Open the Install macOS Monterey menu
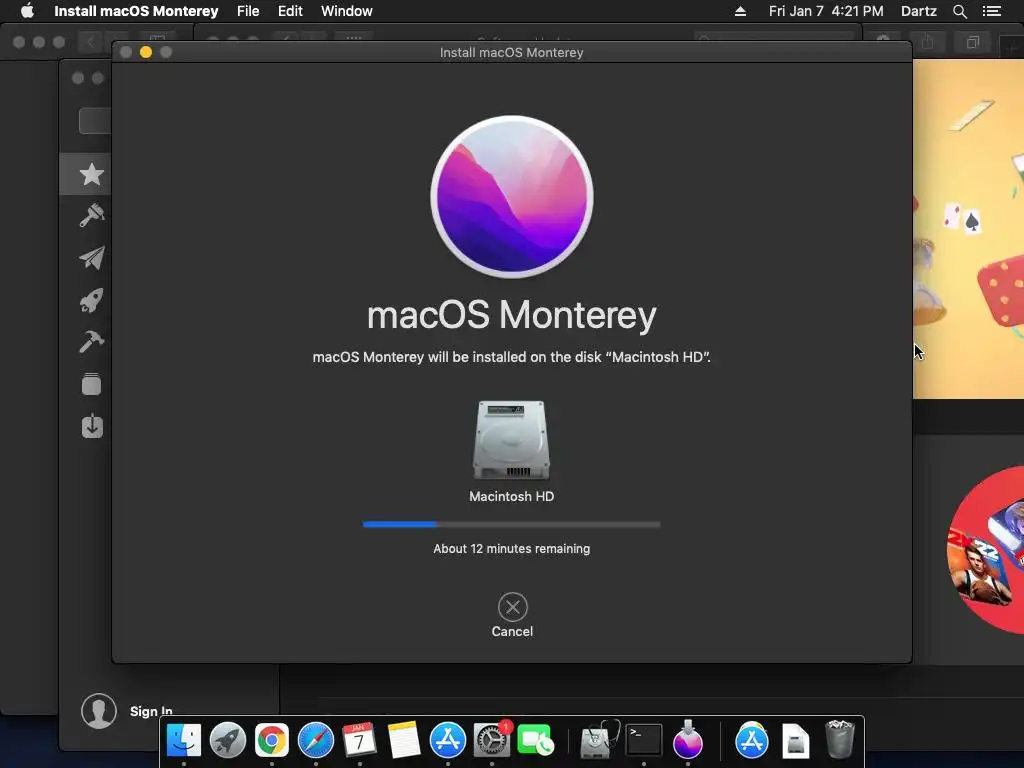 tap(136, 11)
